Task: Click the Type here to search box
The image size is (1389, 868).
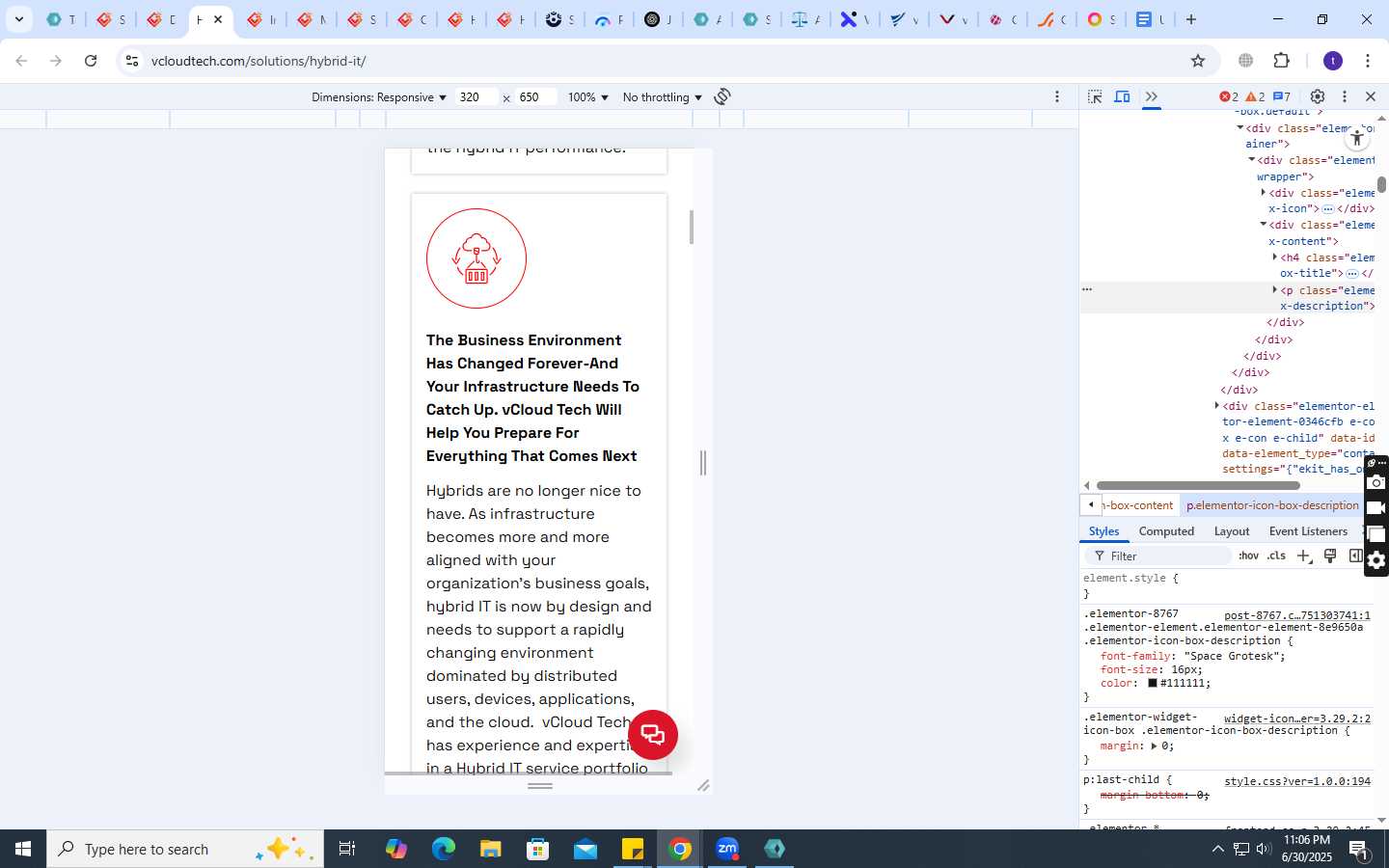Action: [185, 849]
